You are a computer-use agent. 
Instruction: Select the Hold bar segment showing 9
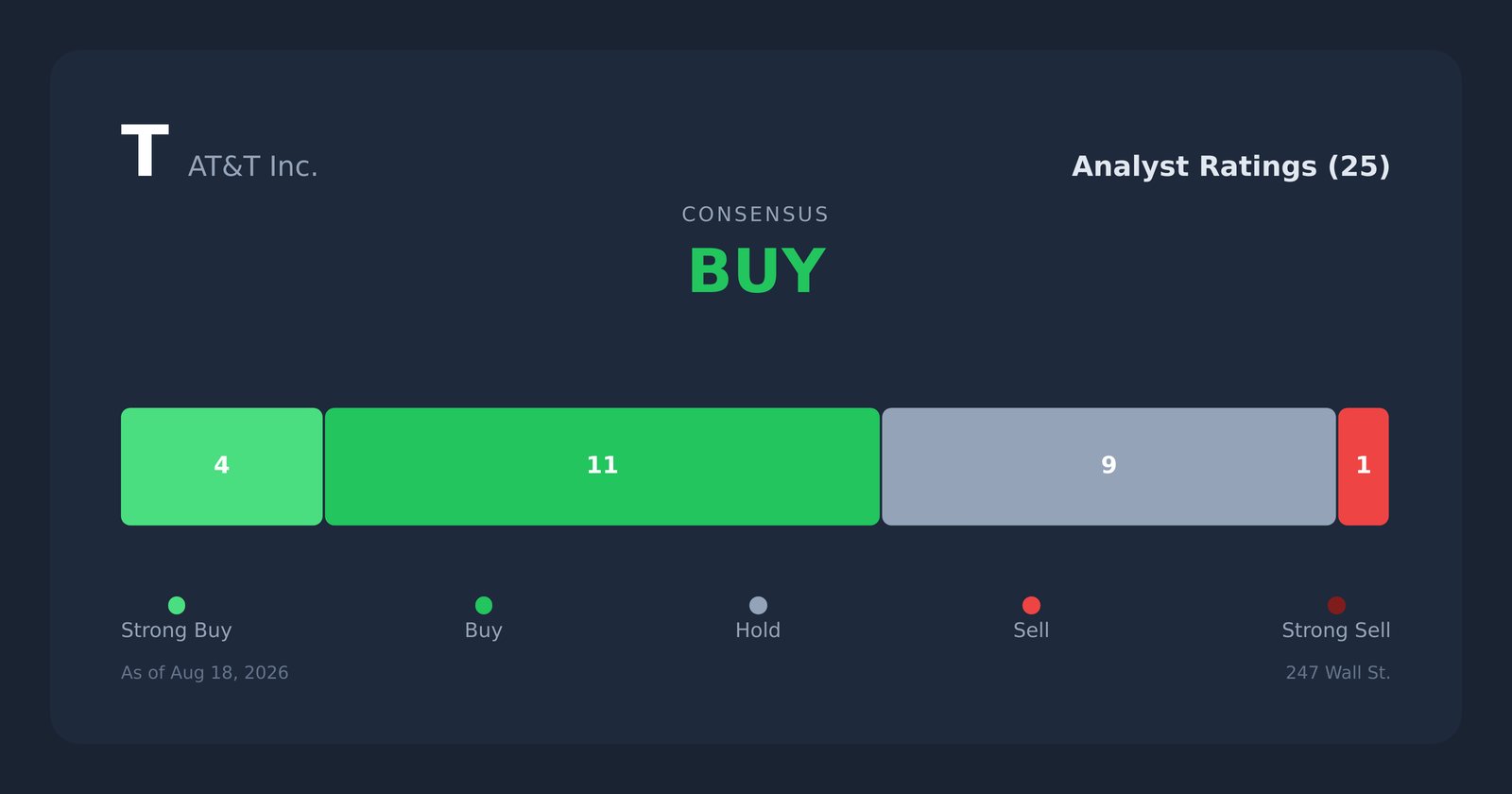(x=1108, y=466)
